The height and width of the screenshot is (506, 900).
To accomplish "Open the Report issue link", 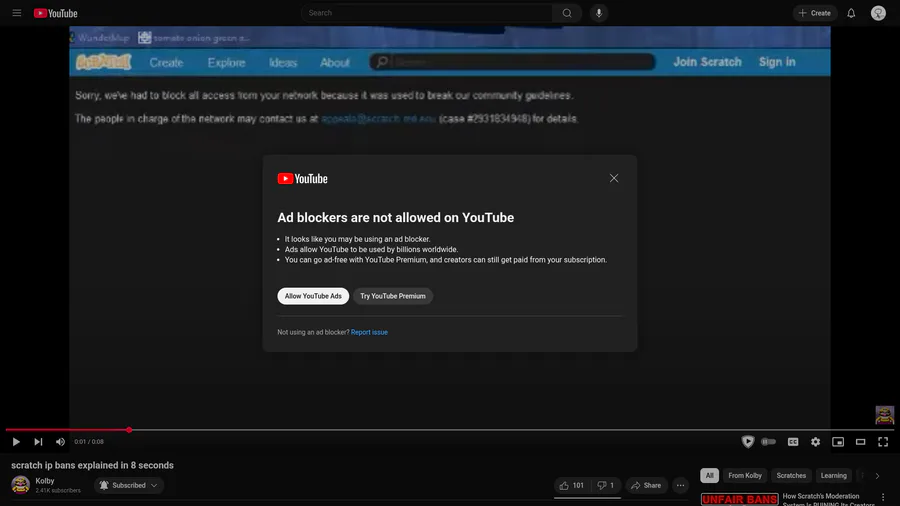I will pos(369,332).
